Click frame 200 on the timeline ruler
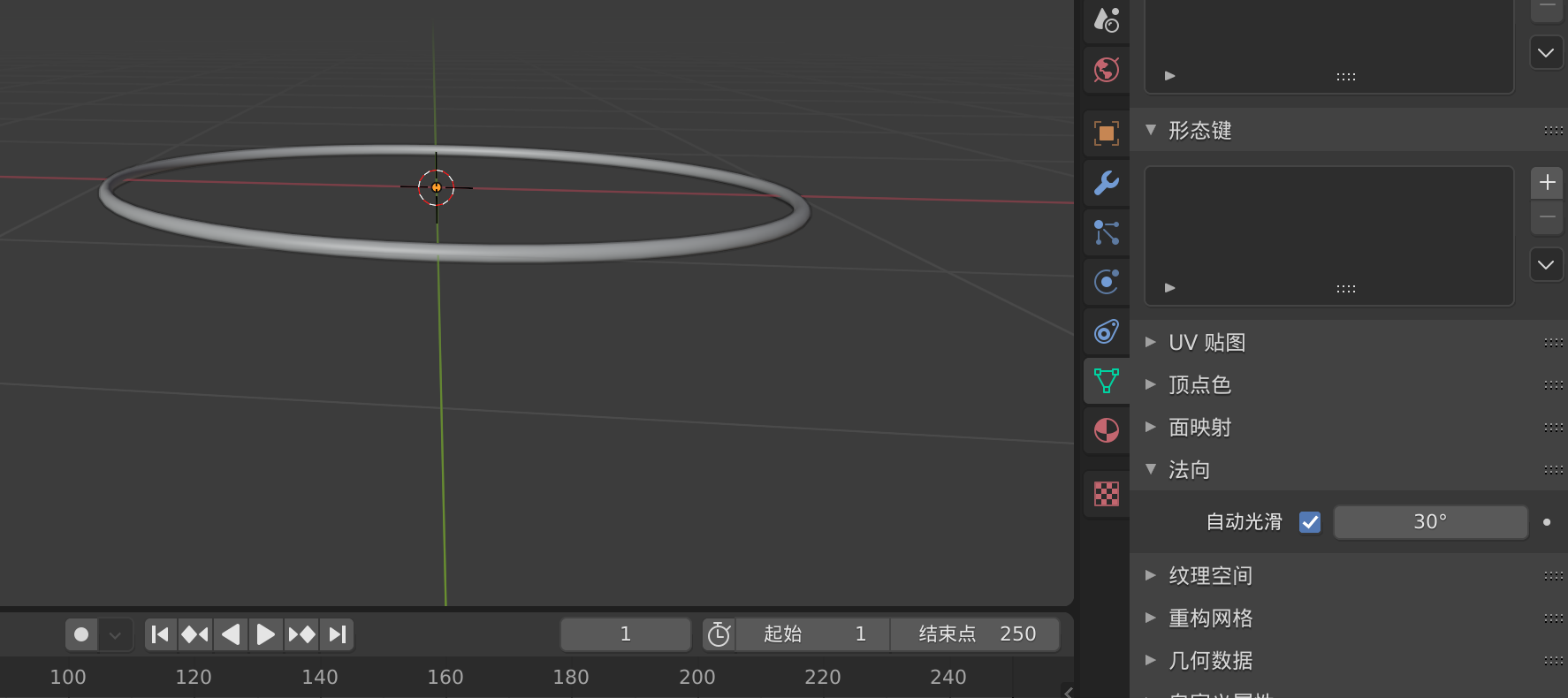The image size is (1568, 698). click(x=697, y=677)
